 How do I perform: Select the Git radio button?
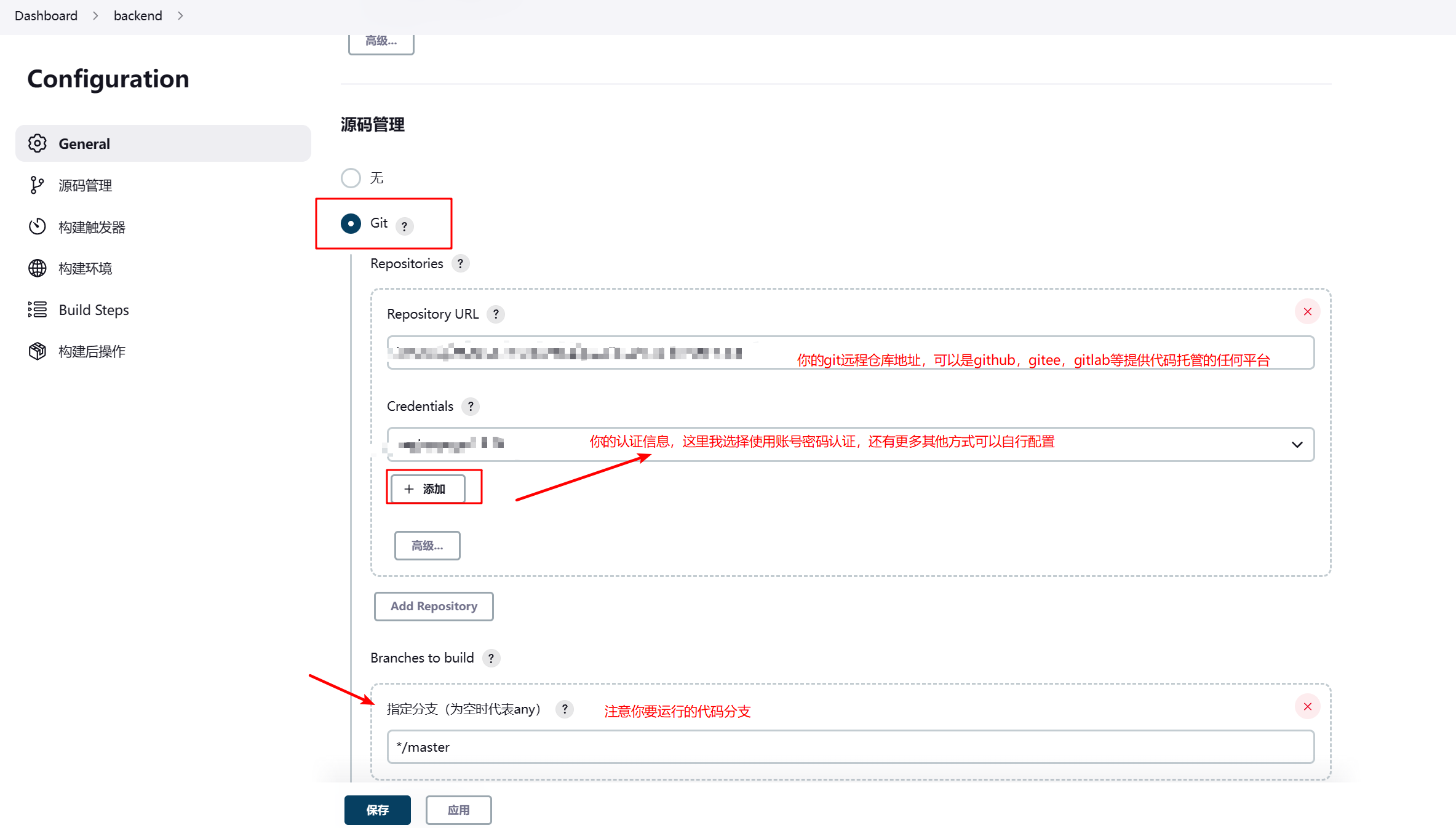point(351,223)
